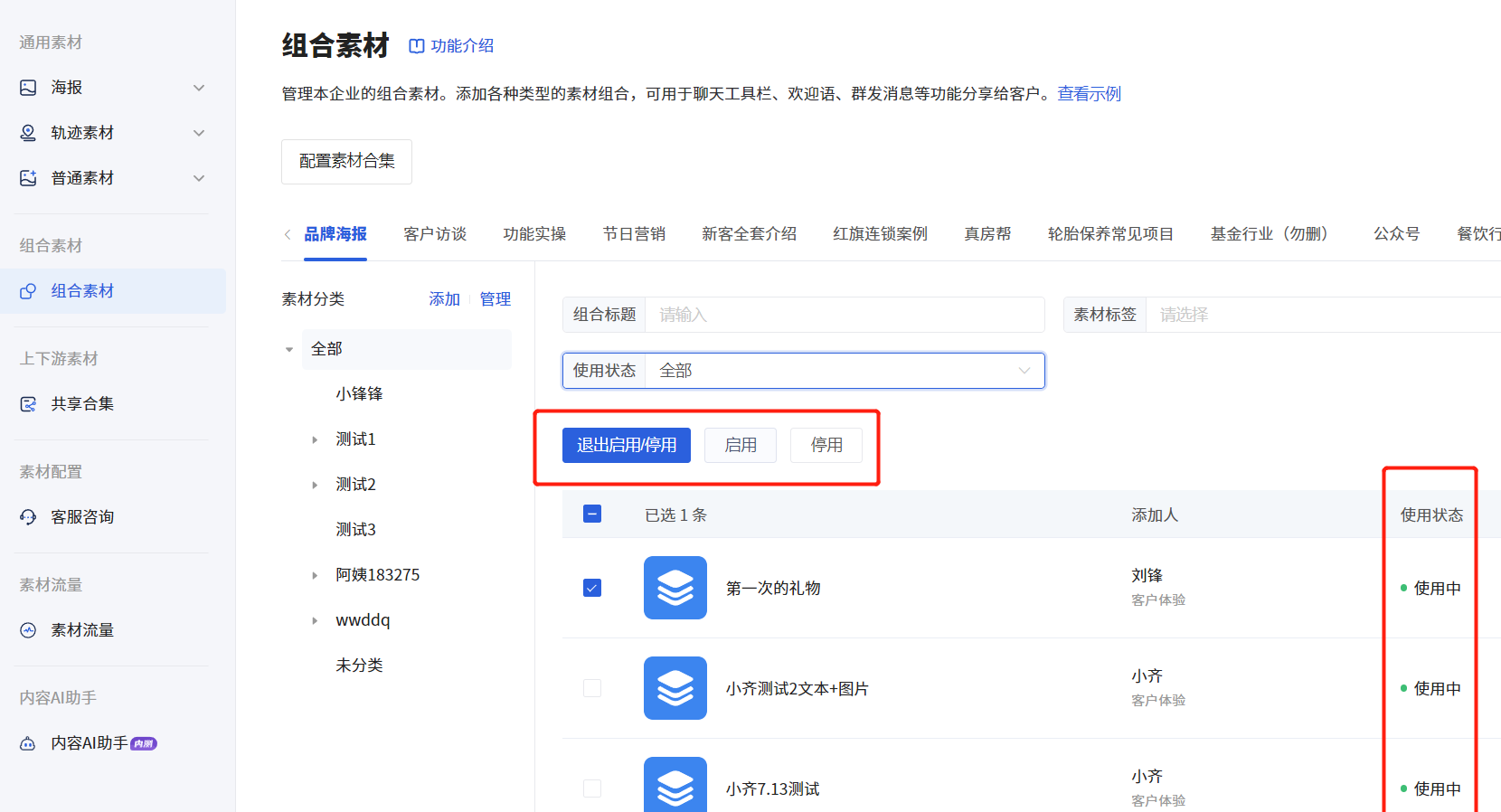Check the 小齐测试2文本+图片 row checkbox
The height and width of the screenshot is (812, 1501).
(592, 688)
